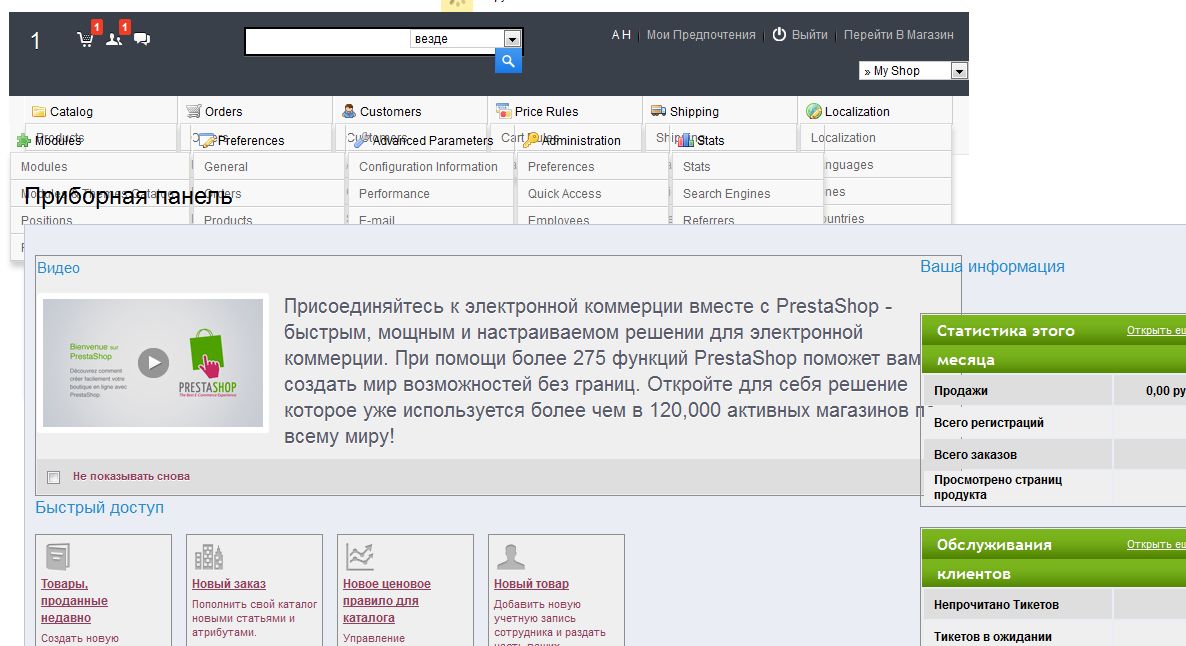This screenshot has height=646, width=1186.
Task: Click the green Modules puzzle icon
Action: pyautogui.click(x=23, y=140)
